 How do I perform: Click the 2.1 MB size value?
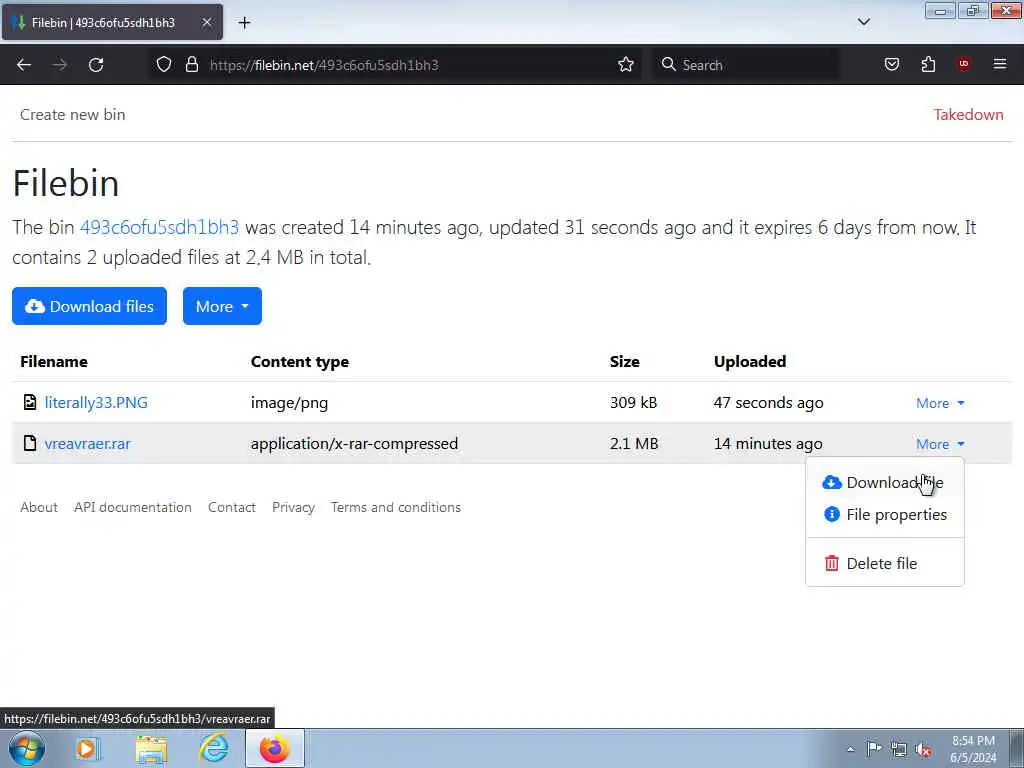coord(634,443)
